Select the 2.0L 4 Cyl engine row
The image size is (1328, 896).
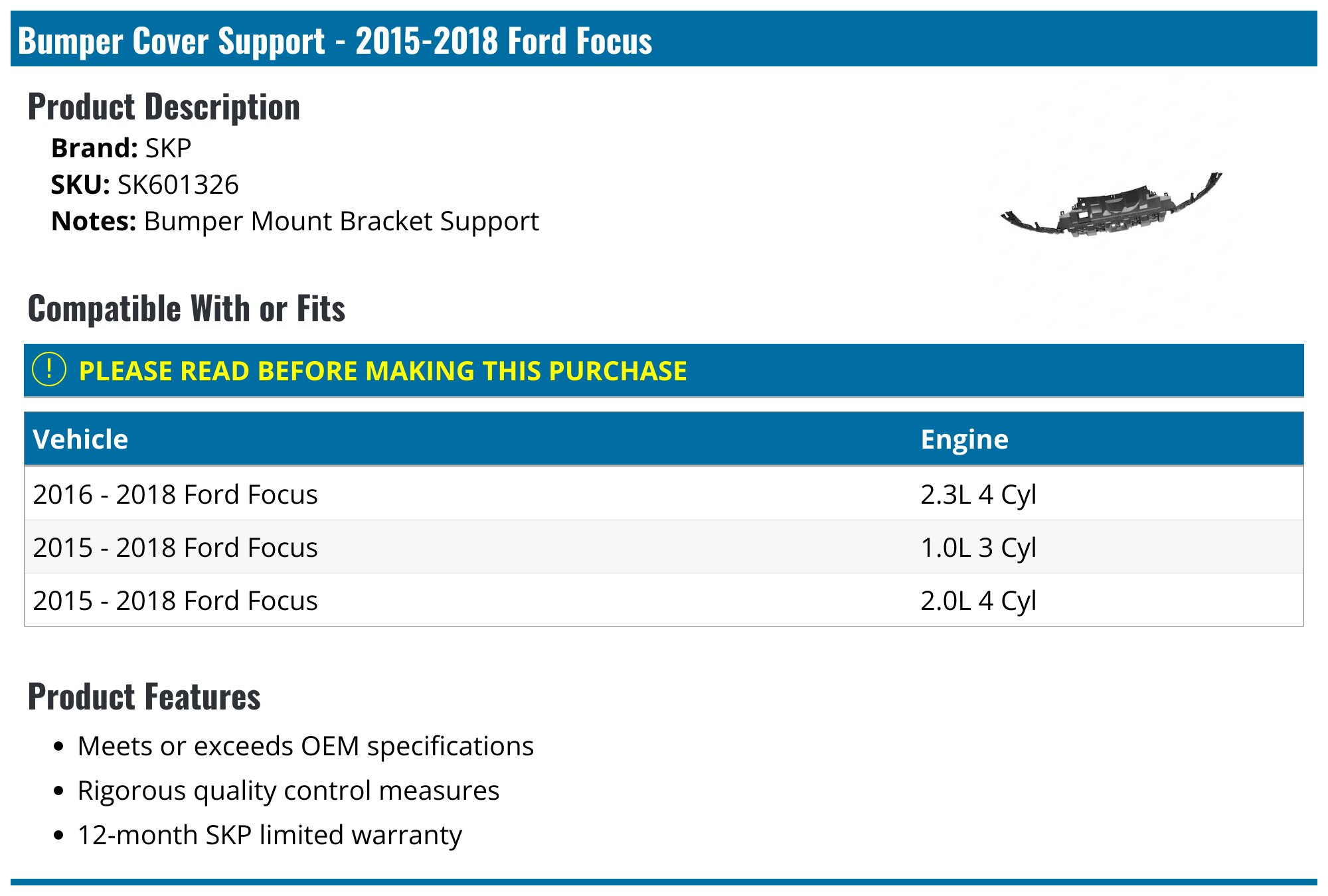(664, 600)
